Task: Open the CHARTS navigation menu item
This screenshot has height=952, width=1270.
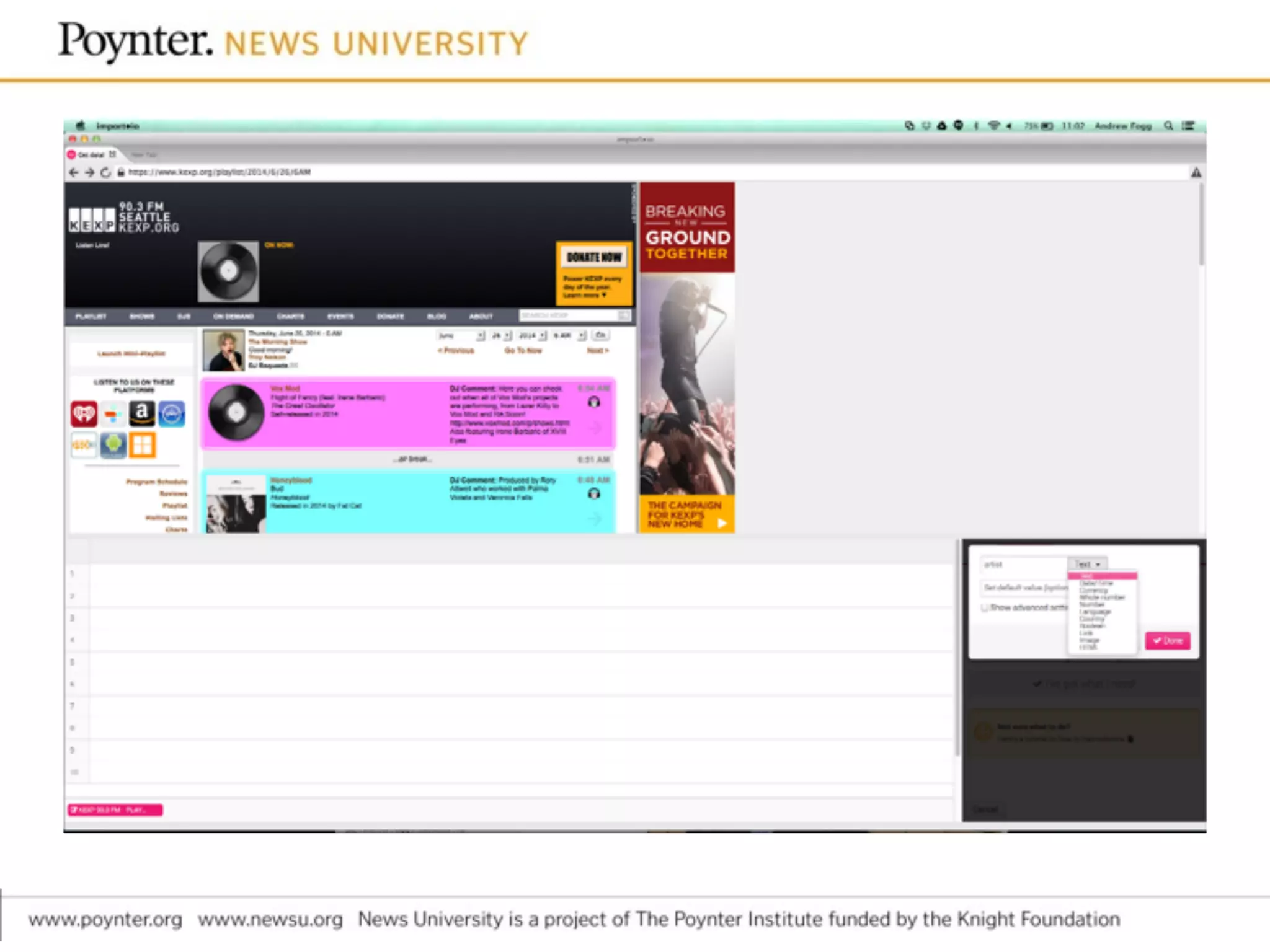Action: [x=290, y=316]
